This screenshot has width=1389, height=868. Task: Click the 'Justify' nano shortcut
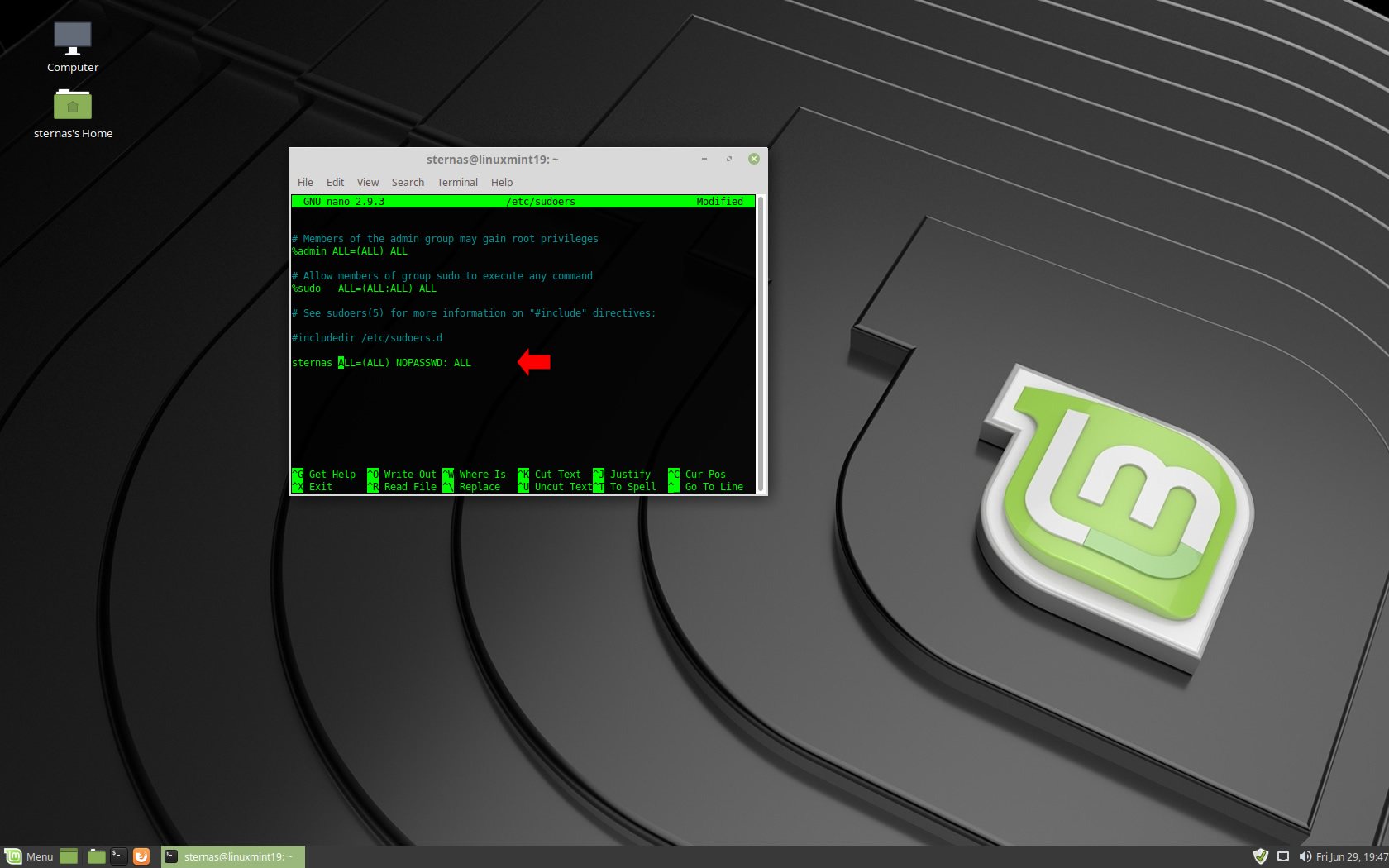coord(623,475)
